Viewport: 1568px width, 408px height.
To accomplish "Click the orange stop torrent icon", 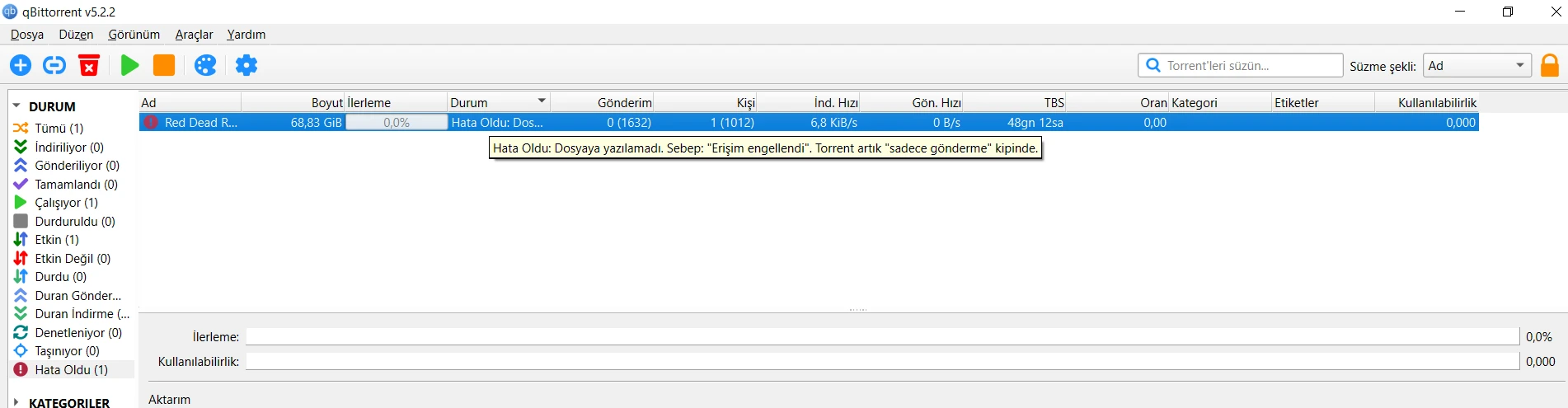I will [164, 65].
